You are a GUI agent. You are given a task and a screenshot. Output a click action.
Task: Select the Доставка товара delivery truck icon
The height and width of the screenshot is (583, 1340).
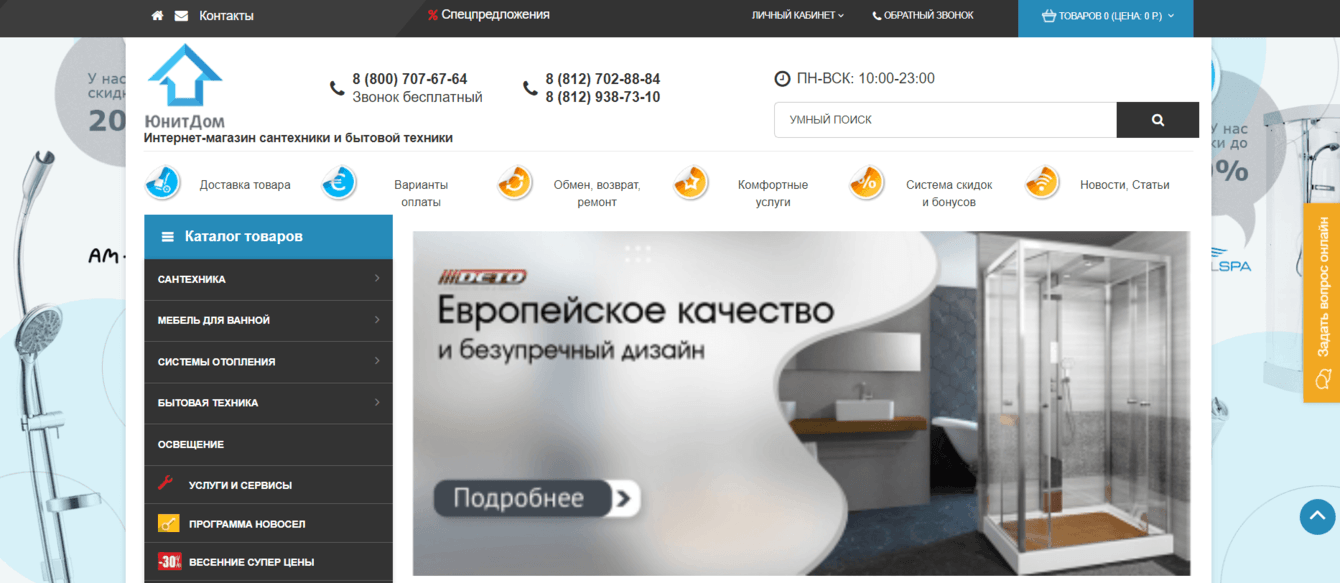[x=161, y=184]
